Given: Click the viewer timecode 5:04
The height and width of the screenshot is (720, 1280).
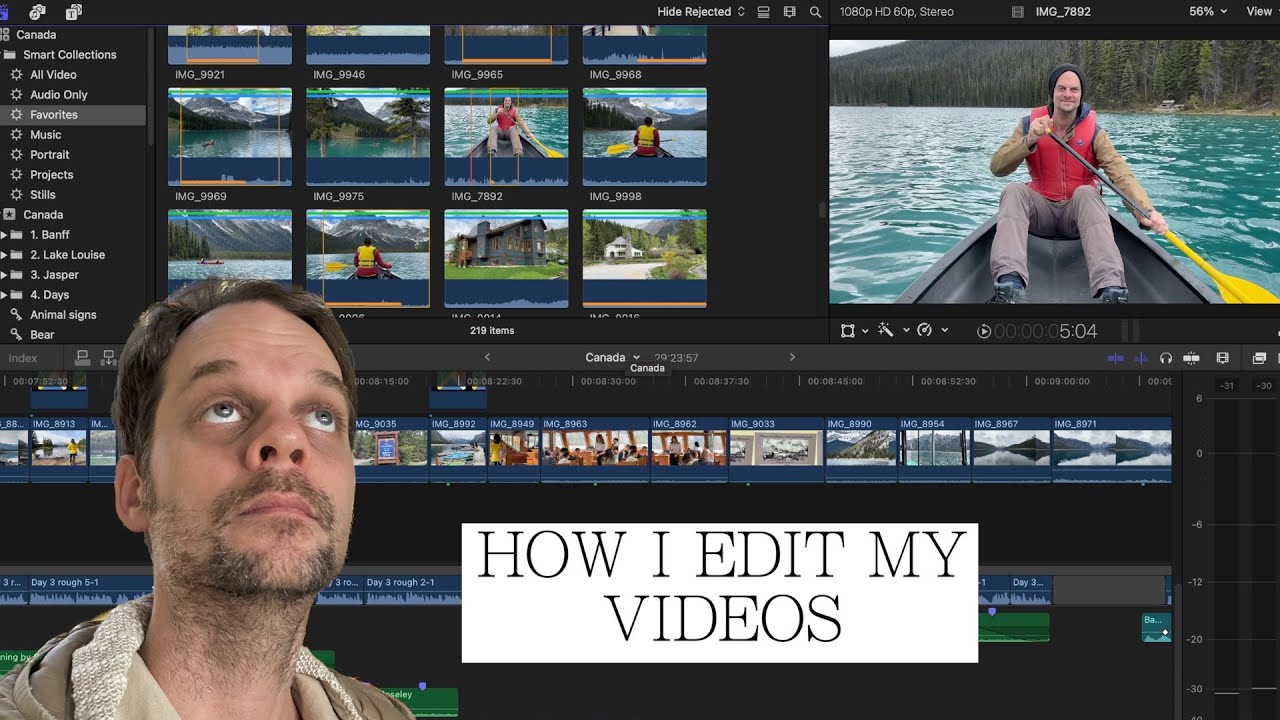Looking at the screenshot, I should pyautogui.click(x=1045, y=331).
